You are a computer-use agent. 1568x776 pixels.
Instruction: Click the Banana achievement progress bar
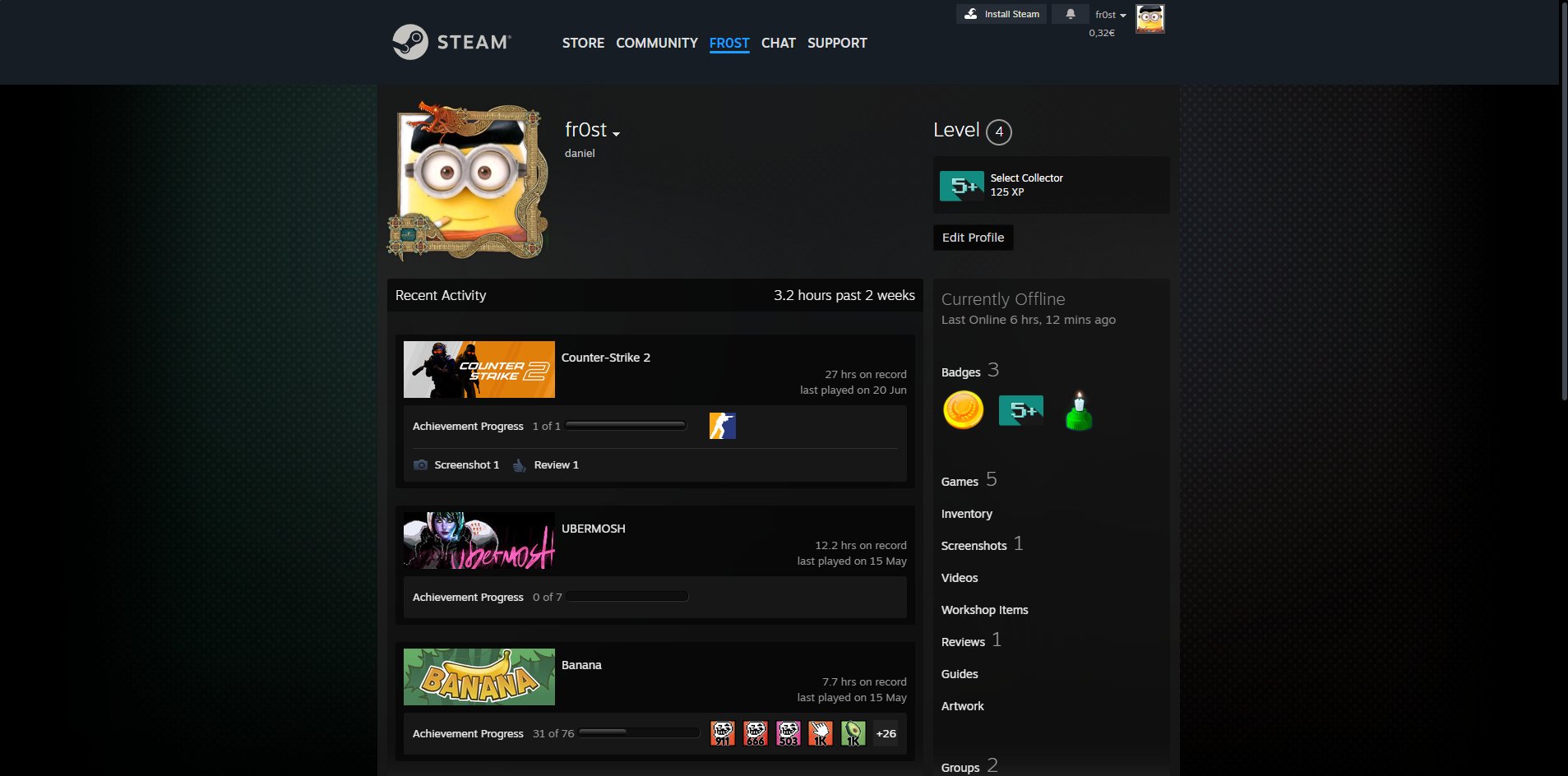(x=639, y=733)
